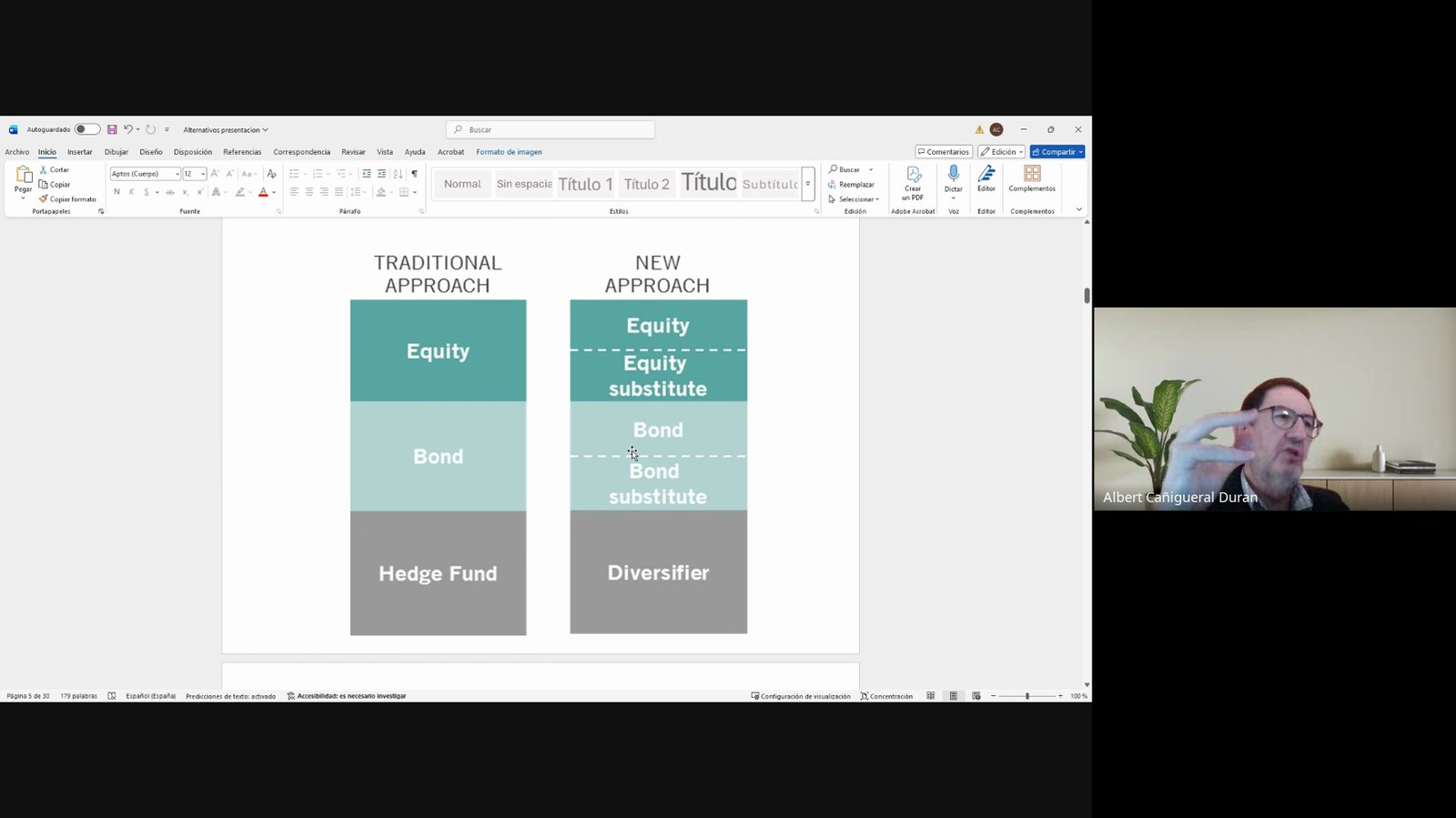The image size is (1456, 818).
Task: Expand the Styles gallery more button
Action: (x=807, y=184)
